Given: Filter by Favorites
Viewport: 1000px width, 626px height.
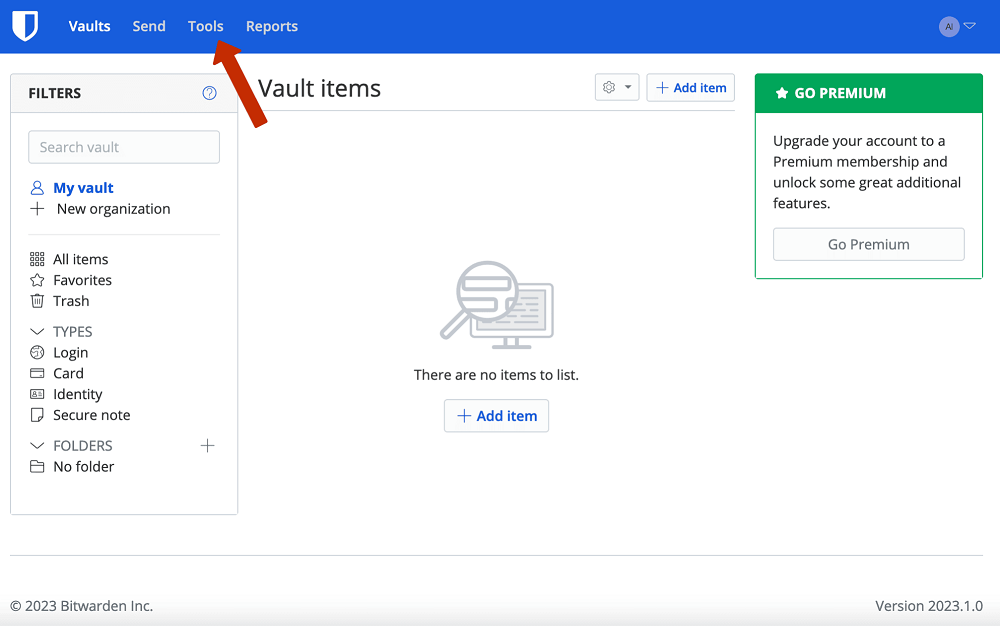Looking at the screenshot, I should tap(82, 280).
